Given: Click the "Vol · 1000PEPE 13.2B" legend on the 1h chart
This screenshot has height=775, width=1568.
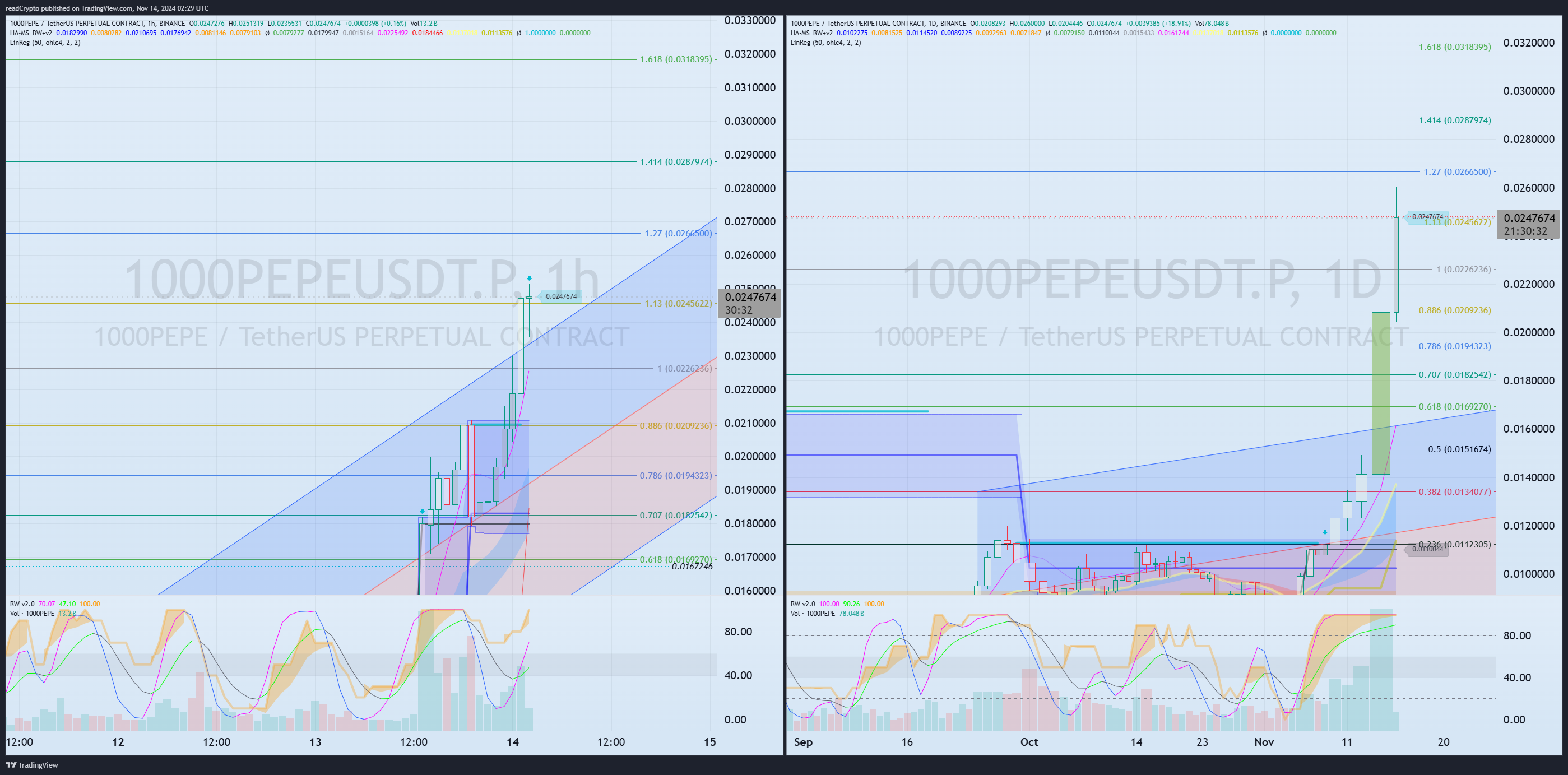Looking at the screenshot, I should (43, 614).
